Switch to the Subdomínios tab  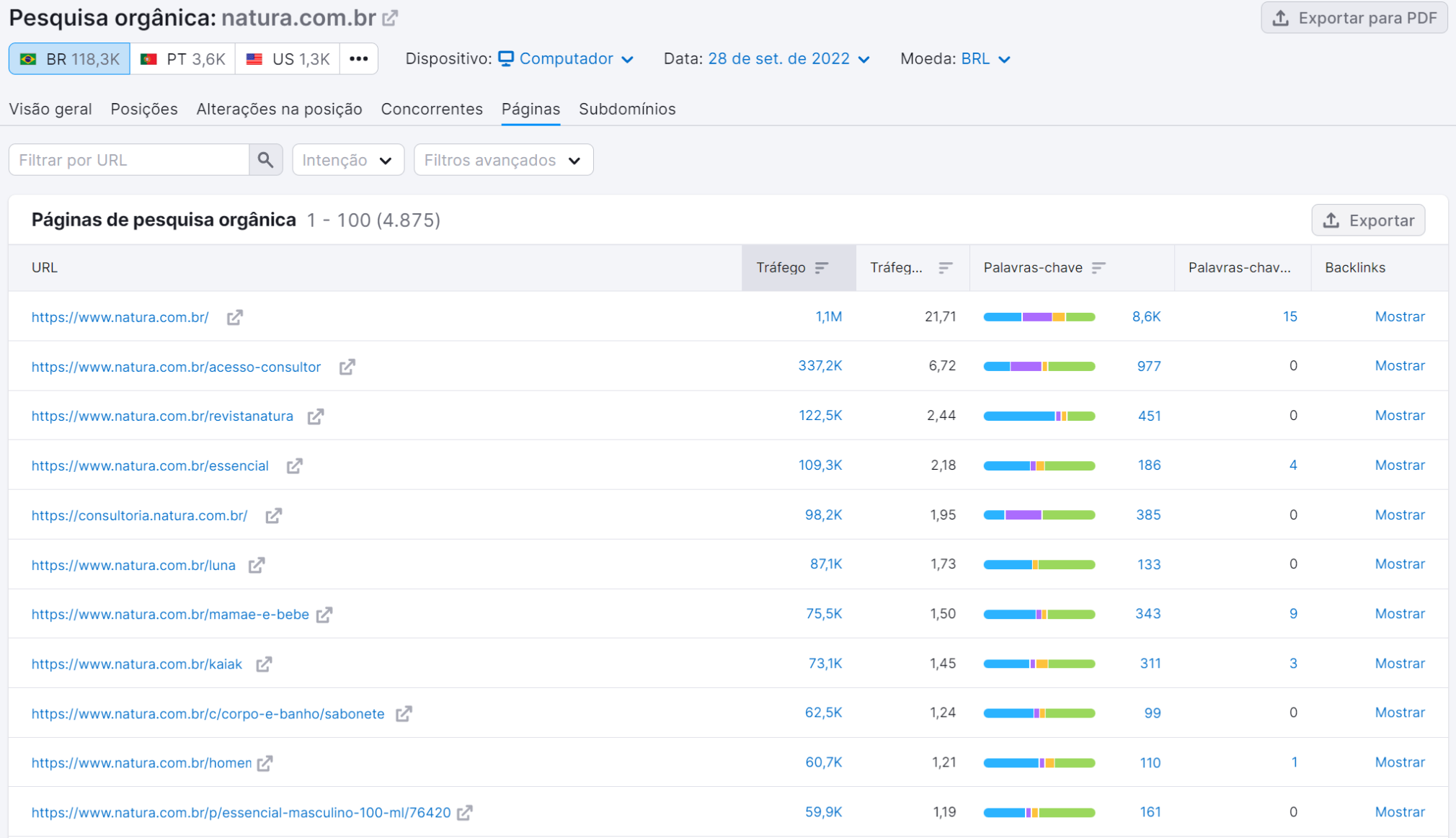[627, 110]
